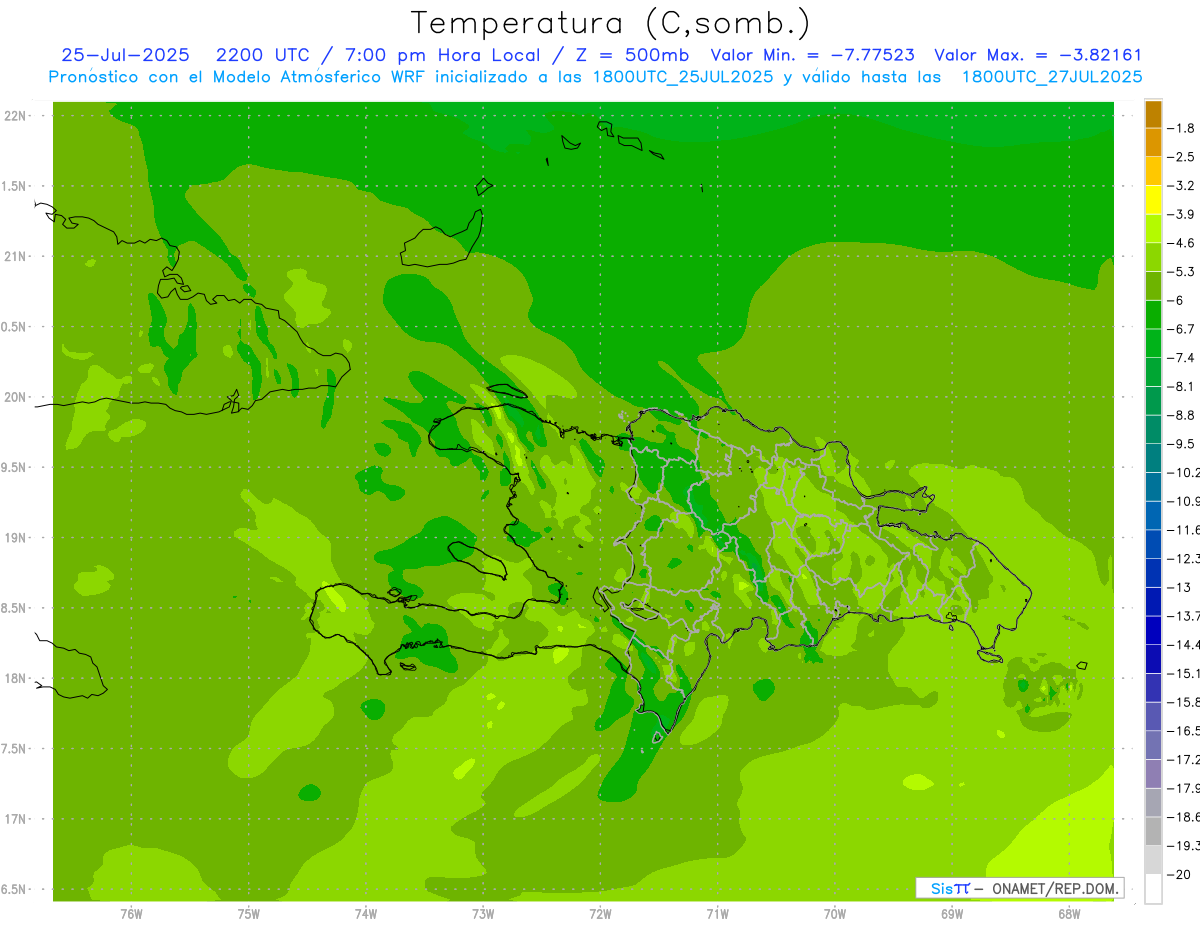Screen dimensions: 1200x927
Task: Click the "-15.8" colorbar label
Action: click(1183, 702)
